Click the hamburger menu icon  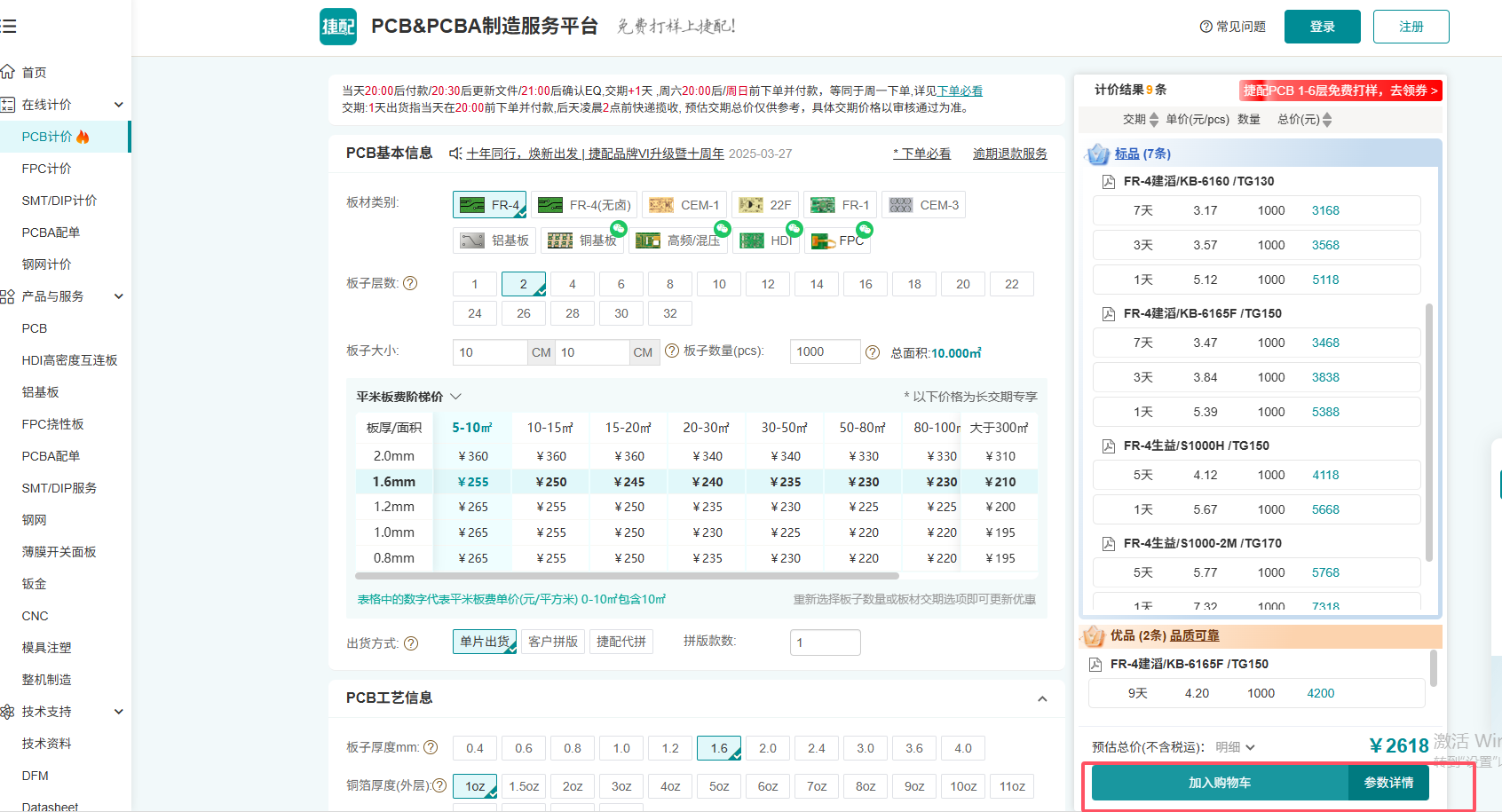pyautogui.click(x=9, y=27)
